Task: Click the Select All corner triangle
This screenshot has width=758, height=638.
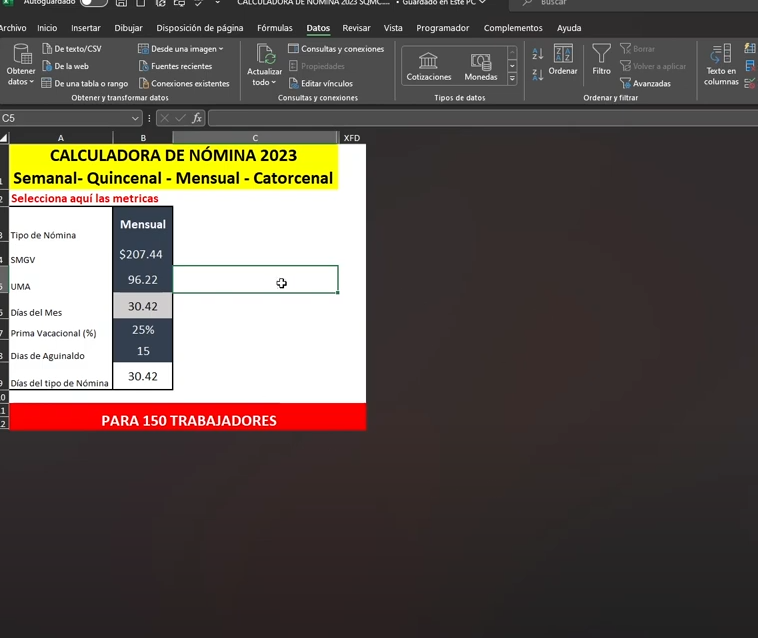Action: 4,138
